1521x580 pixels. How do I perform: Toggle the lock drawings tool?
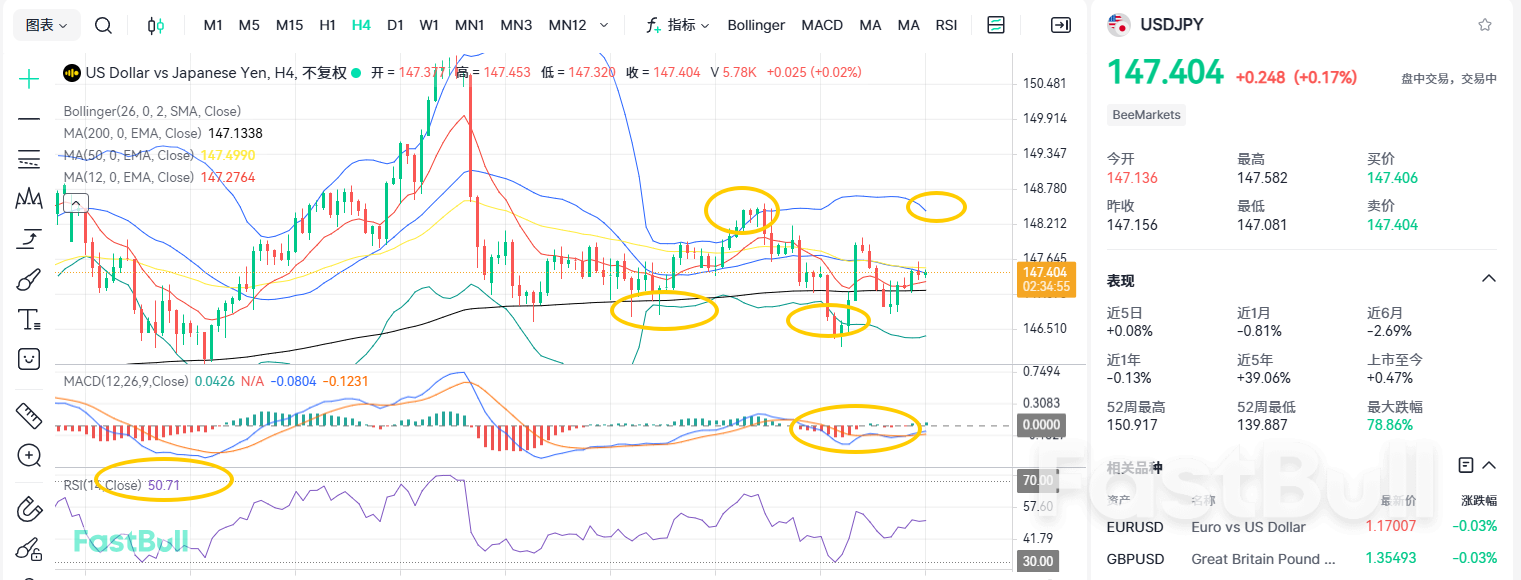click(x=29, y=549)
